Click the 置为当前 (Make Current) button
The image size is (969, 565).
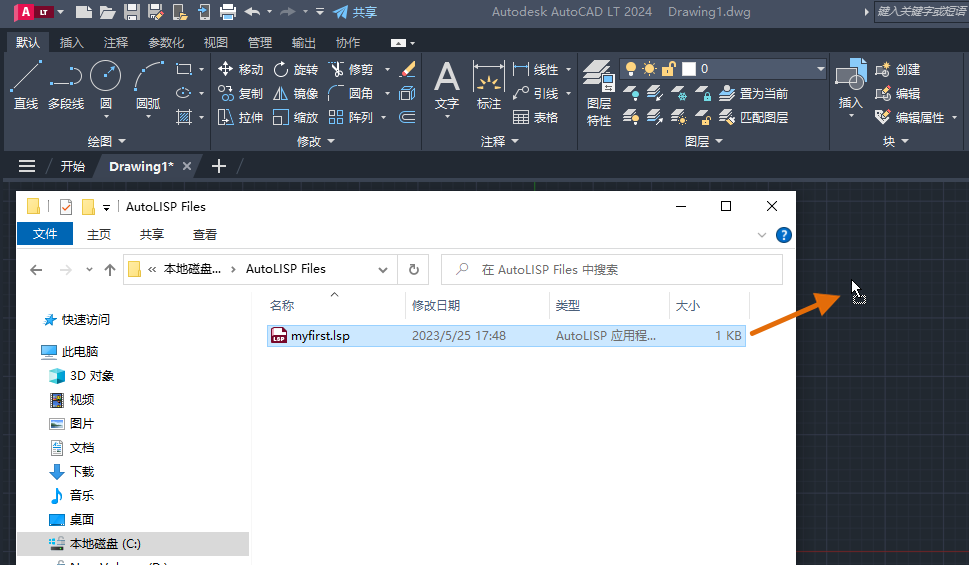pyautogui.click(x=754, y=93)
